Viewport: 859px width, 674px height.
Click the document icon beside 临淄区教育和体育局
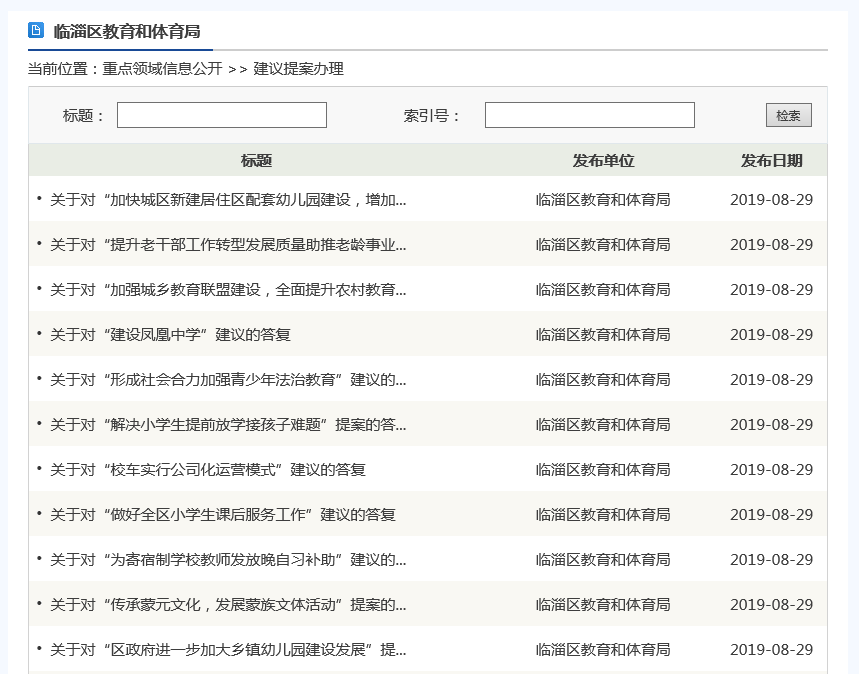pyautogui.click(x=36, y=30)
